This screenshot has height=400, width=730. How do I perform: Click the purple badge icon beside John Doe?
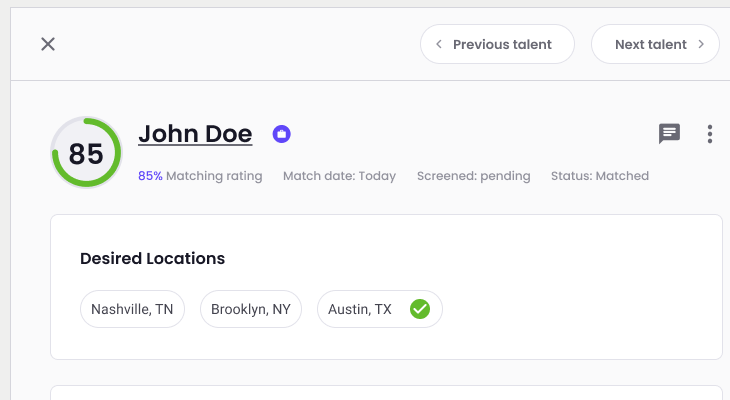[x=282, y=134]
